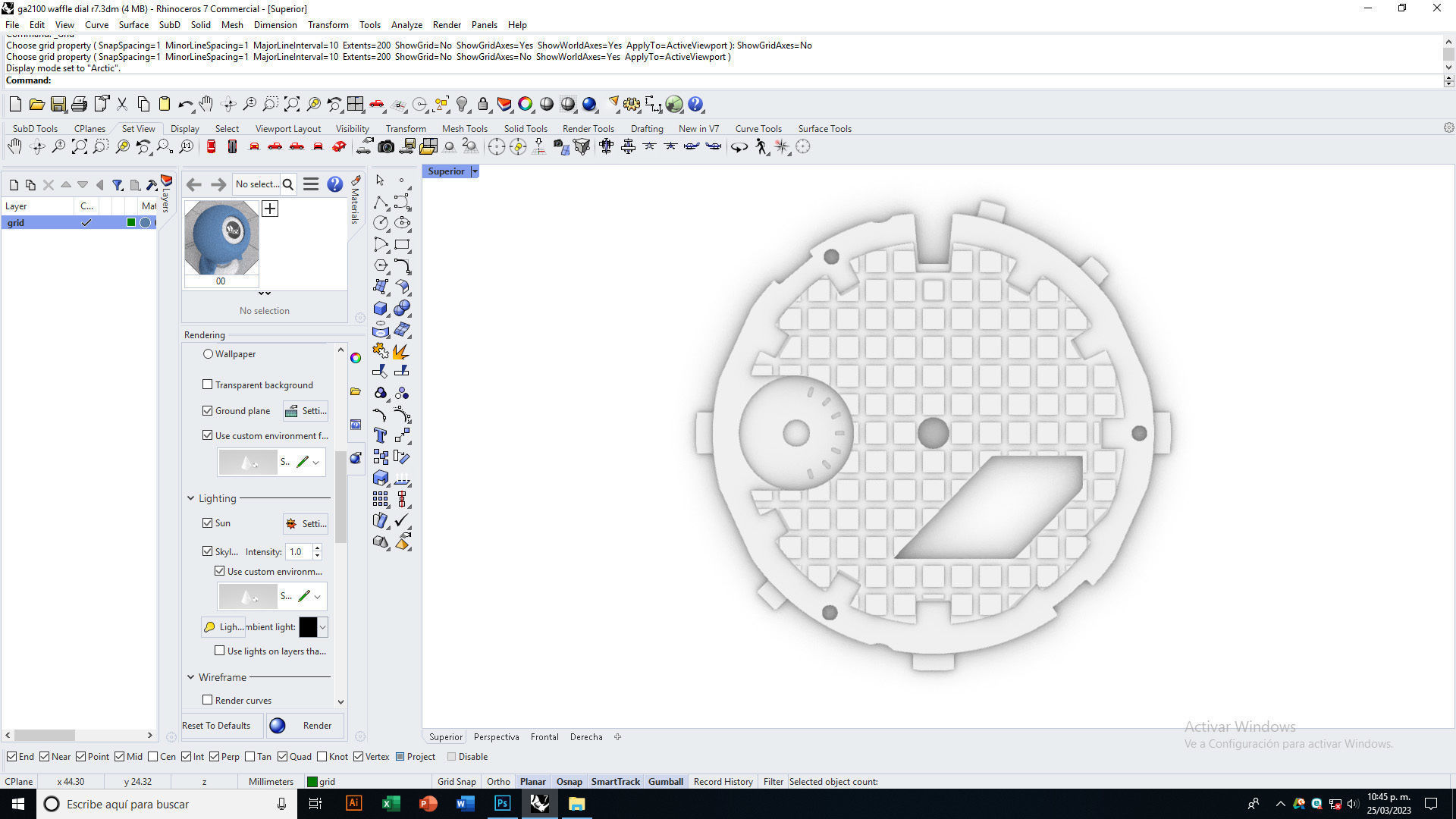The image size is (1456, 819).
Task: Click the camera icon in the Set View toolbar
Action: click(x=386, y=147)
